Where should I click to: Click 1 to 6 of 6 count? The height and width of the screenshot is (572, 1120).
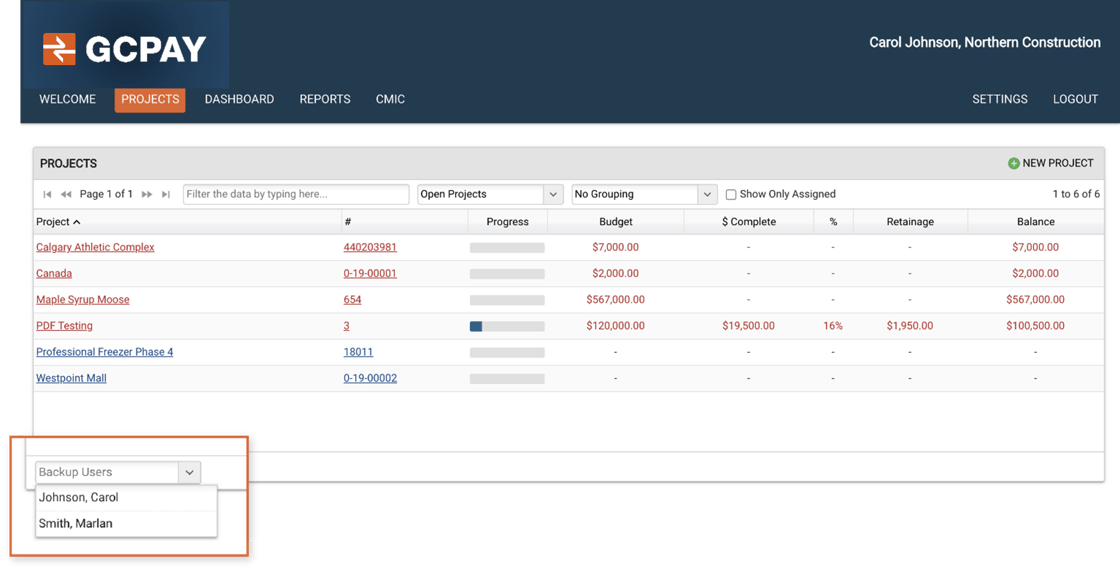(1076, 194)
